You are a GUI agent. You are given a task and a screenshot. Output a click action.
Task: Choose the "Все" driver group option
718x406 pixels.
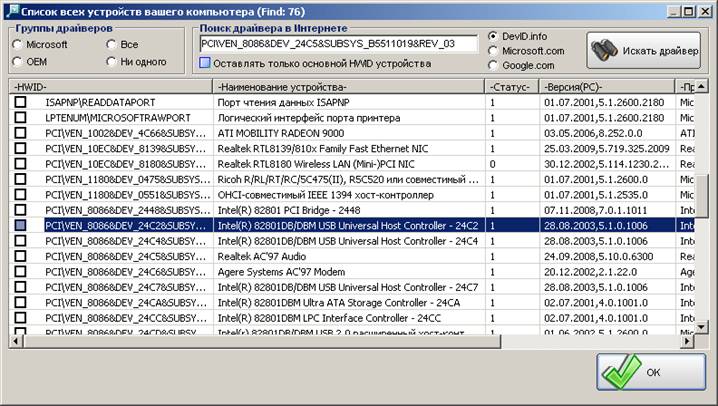point(110,45)
